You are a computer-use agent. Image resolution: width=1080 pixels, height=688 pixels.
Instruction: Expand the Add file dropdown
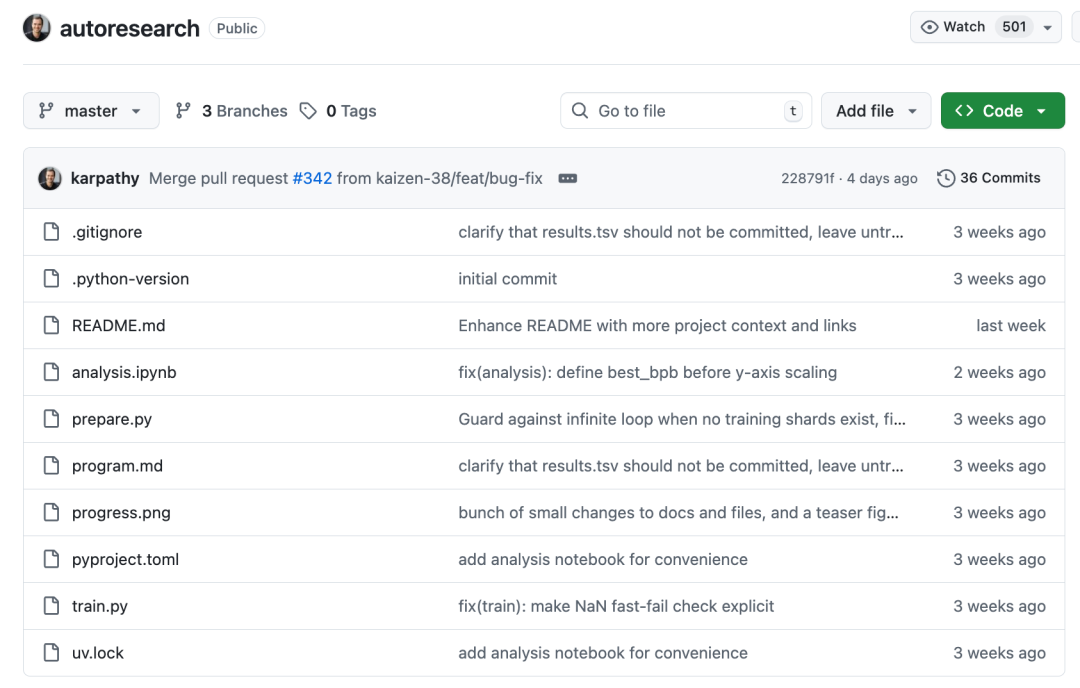click(875, 111)
